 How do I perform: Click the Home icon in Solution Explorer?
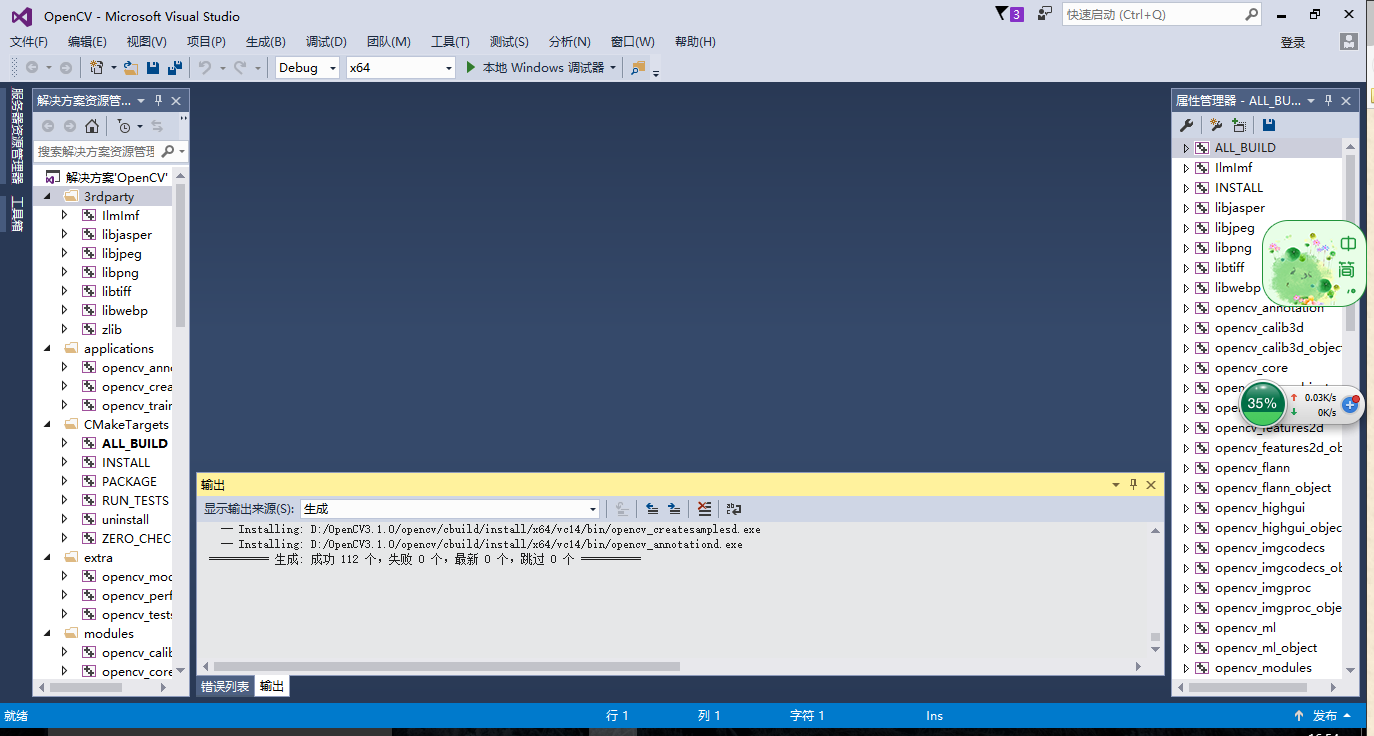click(92, 125)
